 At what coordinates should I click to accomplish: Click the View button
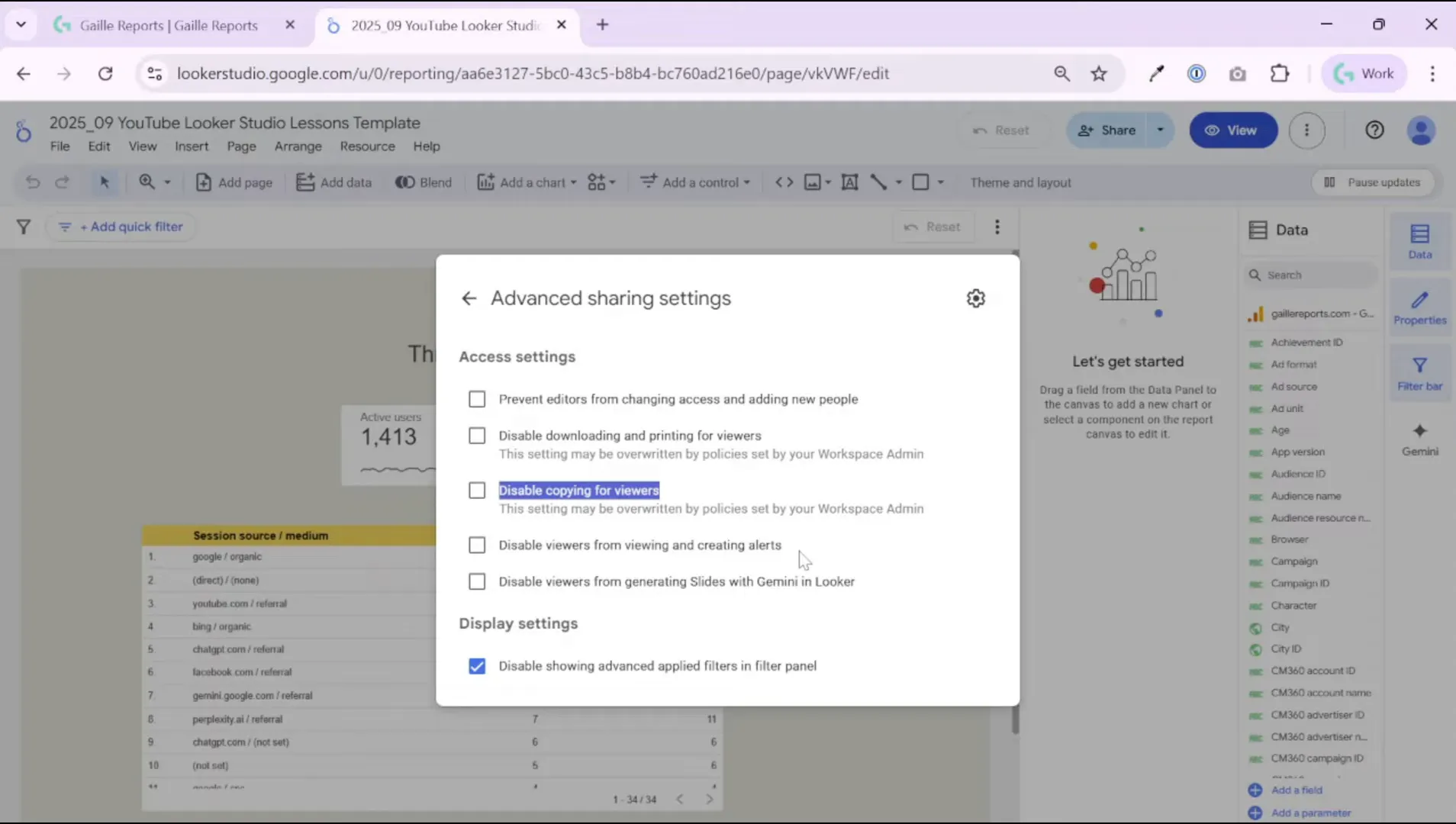pos(1232,130)
